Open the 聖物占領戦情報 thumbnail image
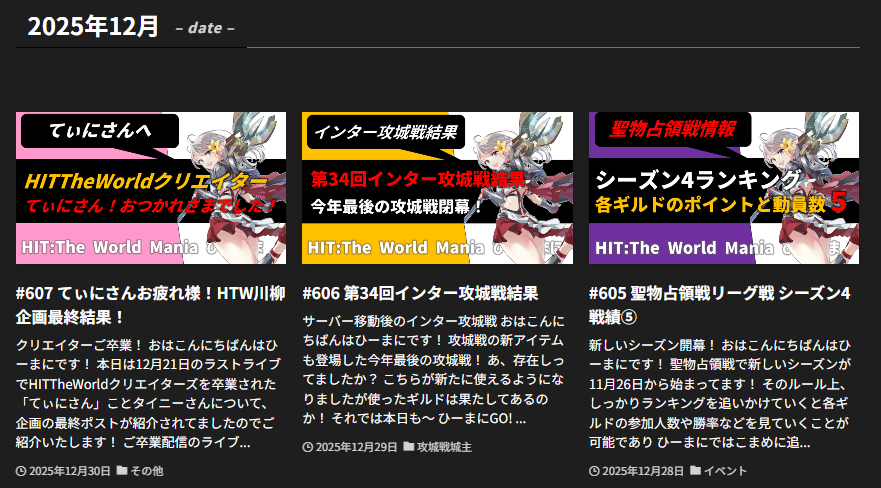Viewport: 881px width, 488px height. 724,188
